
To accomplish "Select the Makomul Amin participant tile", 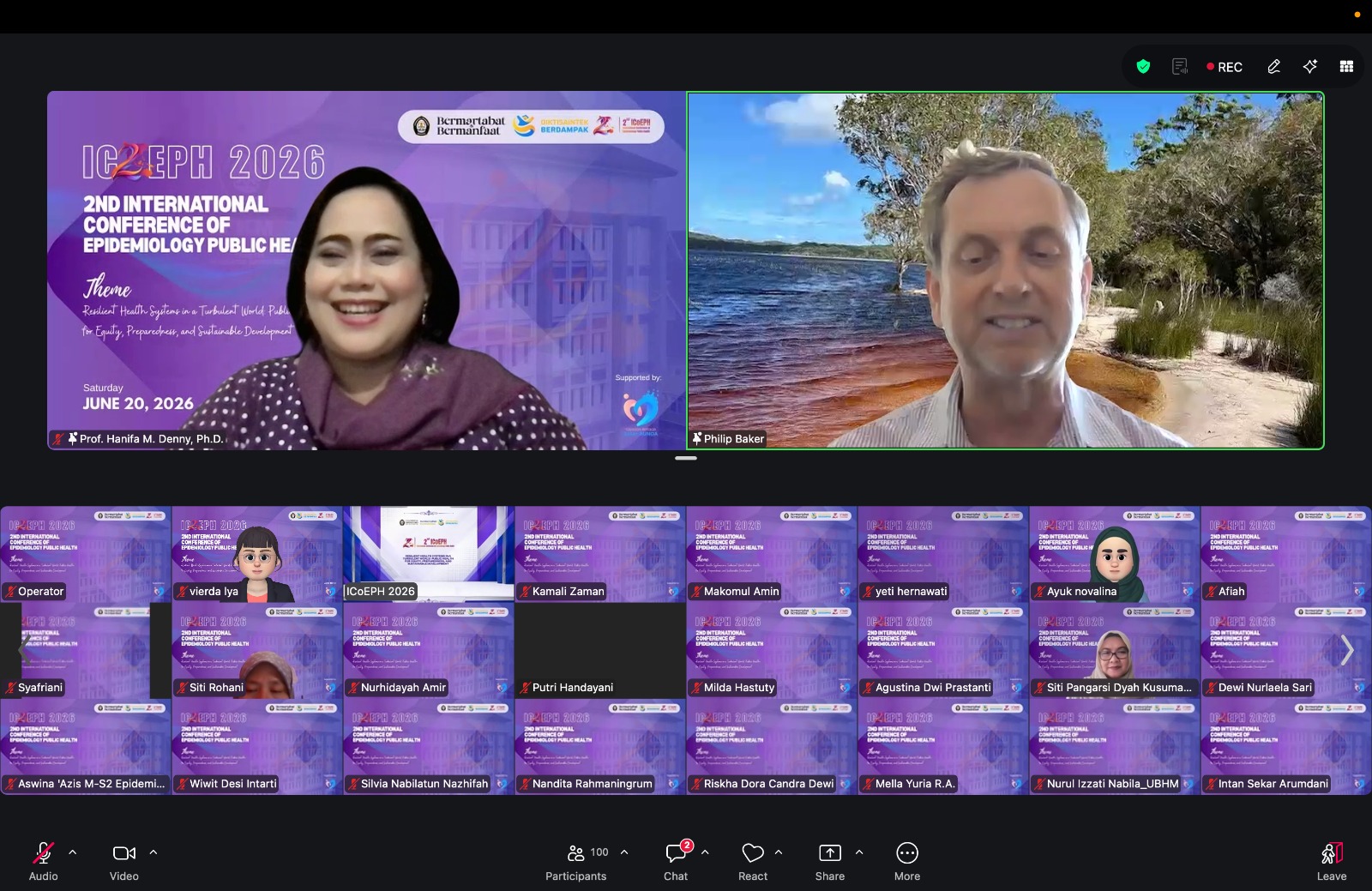I will click(772, 554).
